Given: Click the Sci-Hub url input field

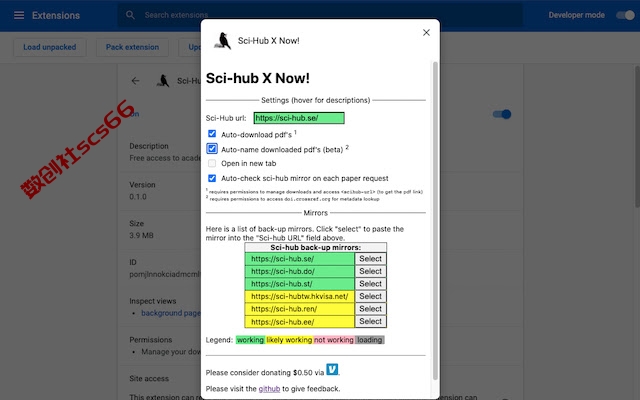Looking at the screenshot, I should point(299,118).
